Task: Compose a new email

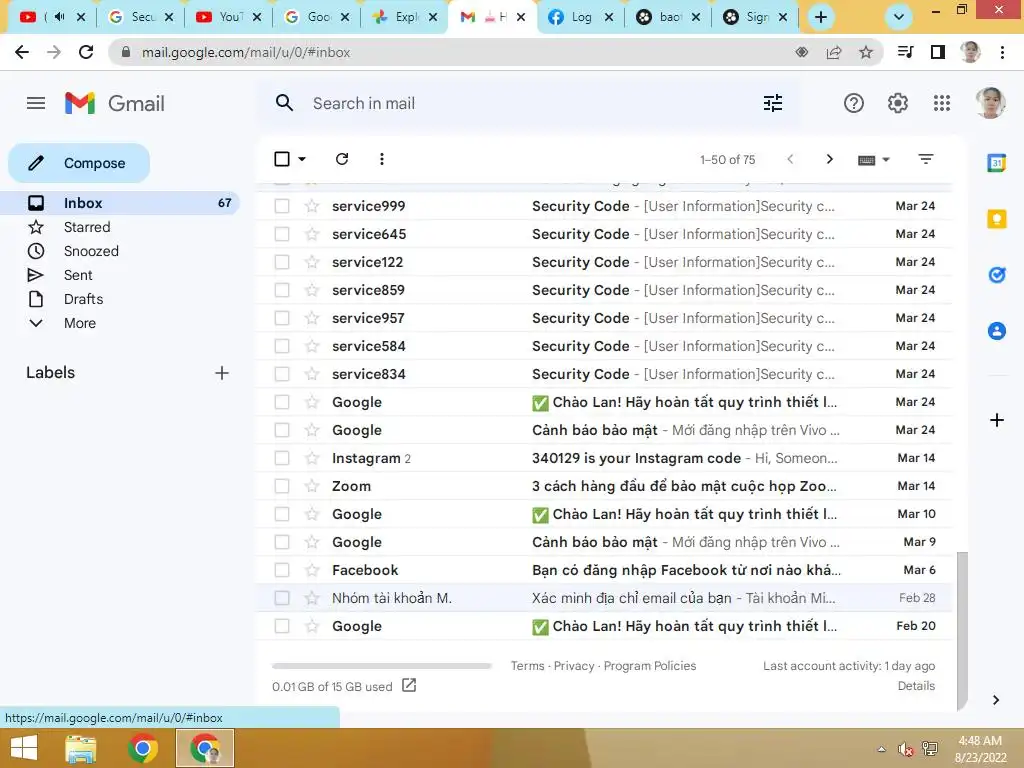Action: coord(79,163)
